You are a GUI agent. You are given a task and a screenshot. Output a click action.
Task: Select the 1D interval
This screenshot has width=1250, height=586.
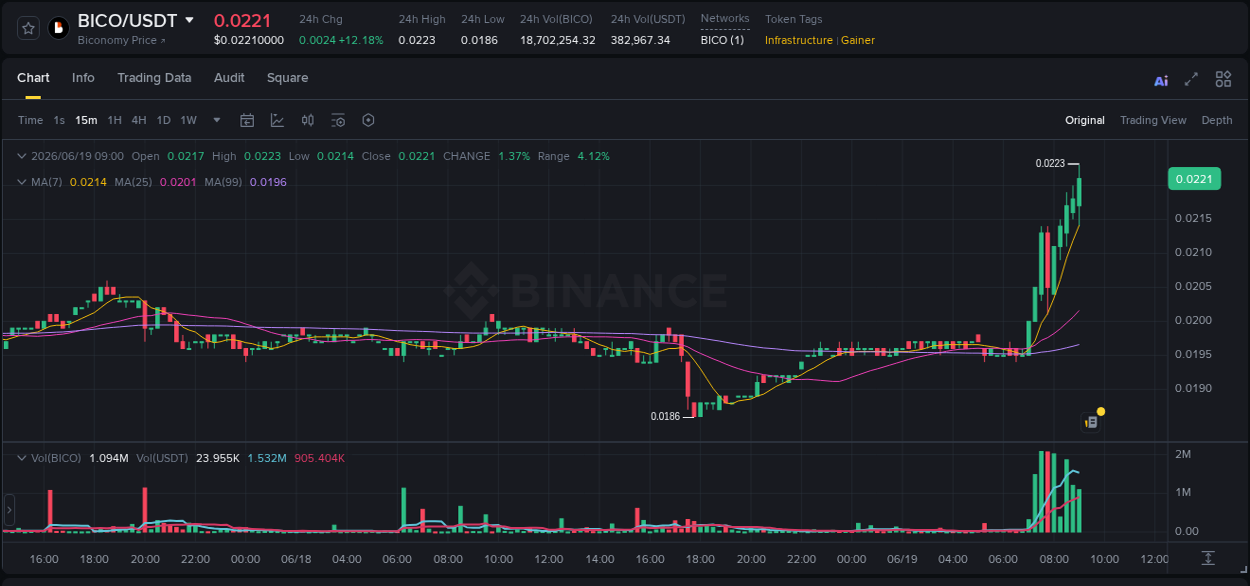tap(163, 120)
